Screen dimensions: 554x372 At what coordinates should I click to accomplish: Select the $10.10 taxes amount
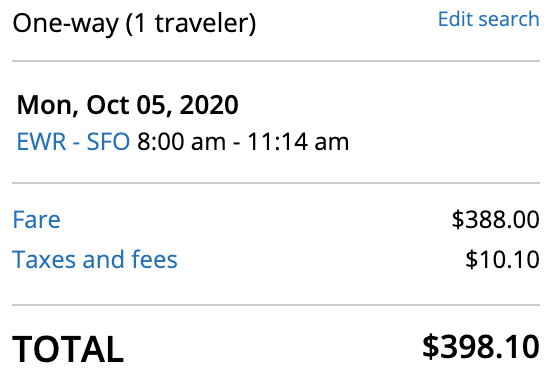coord(502,259)
